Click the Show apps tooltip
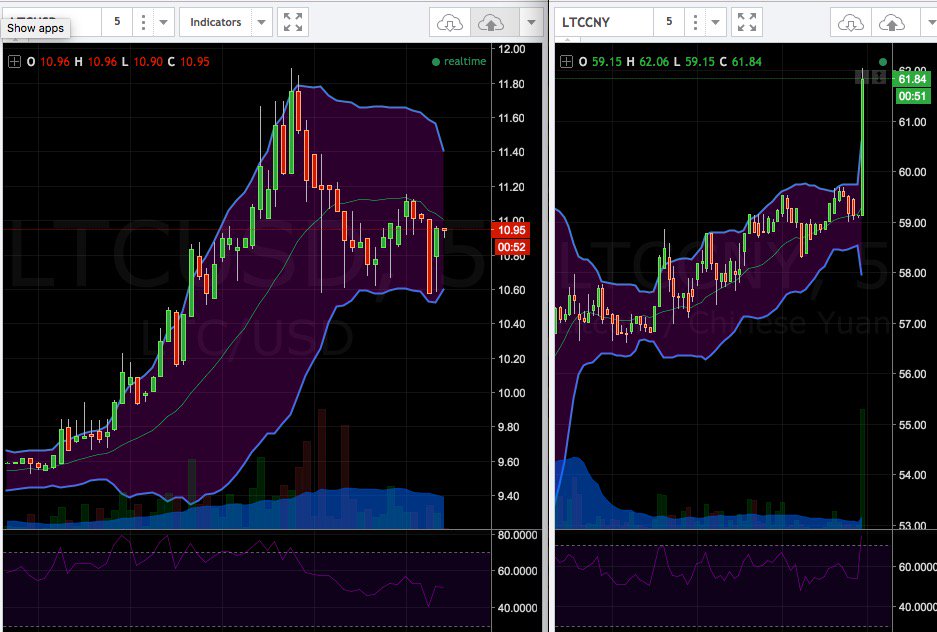Image resolution: width=937 pixels, height=632 pixels. tap(35, 28)
